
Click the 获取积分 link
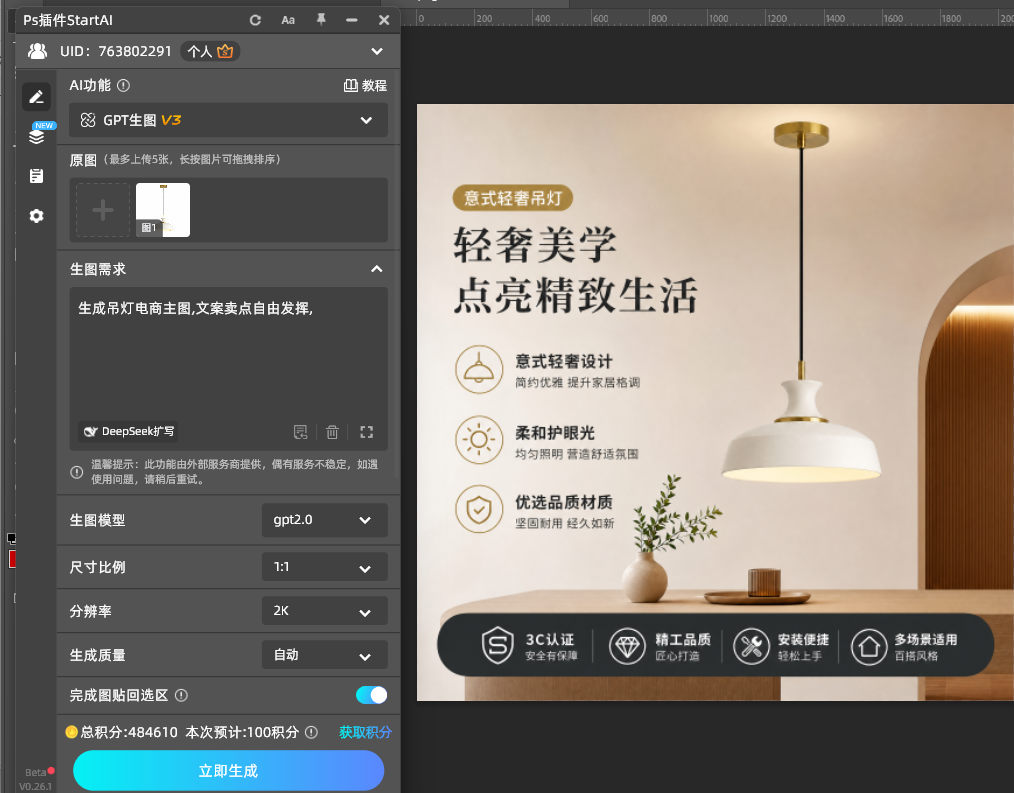click(x=365, y=732)
